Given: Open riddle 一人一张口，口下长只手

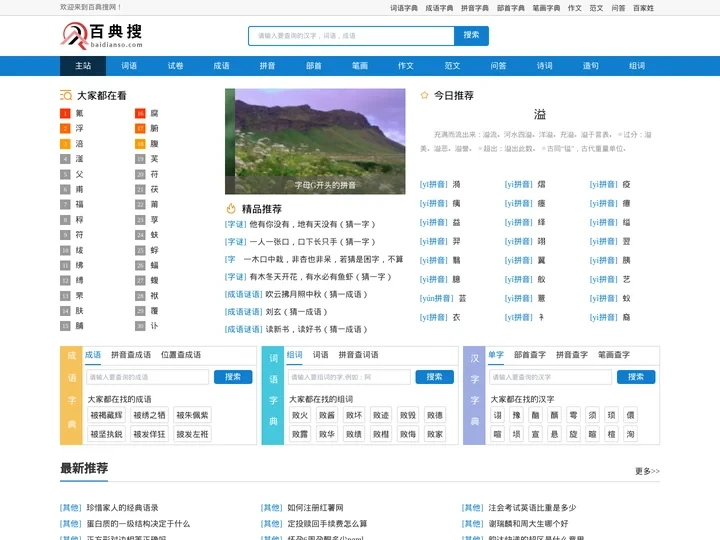Looking at the screenshot, I should [312, 242].
